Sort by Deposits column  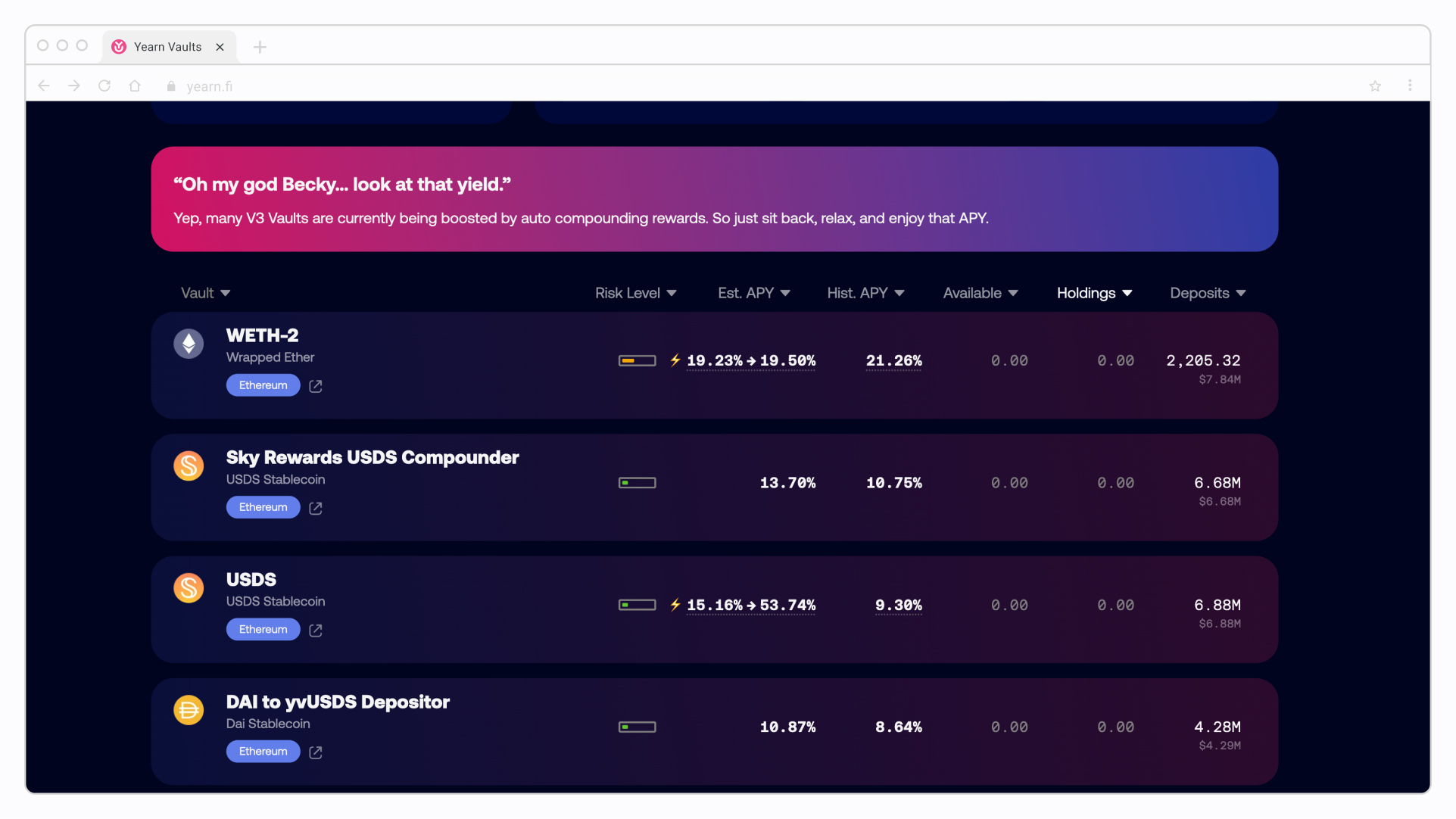(1208, 293)
